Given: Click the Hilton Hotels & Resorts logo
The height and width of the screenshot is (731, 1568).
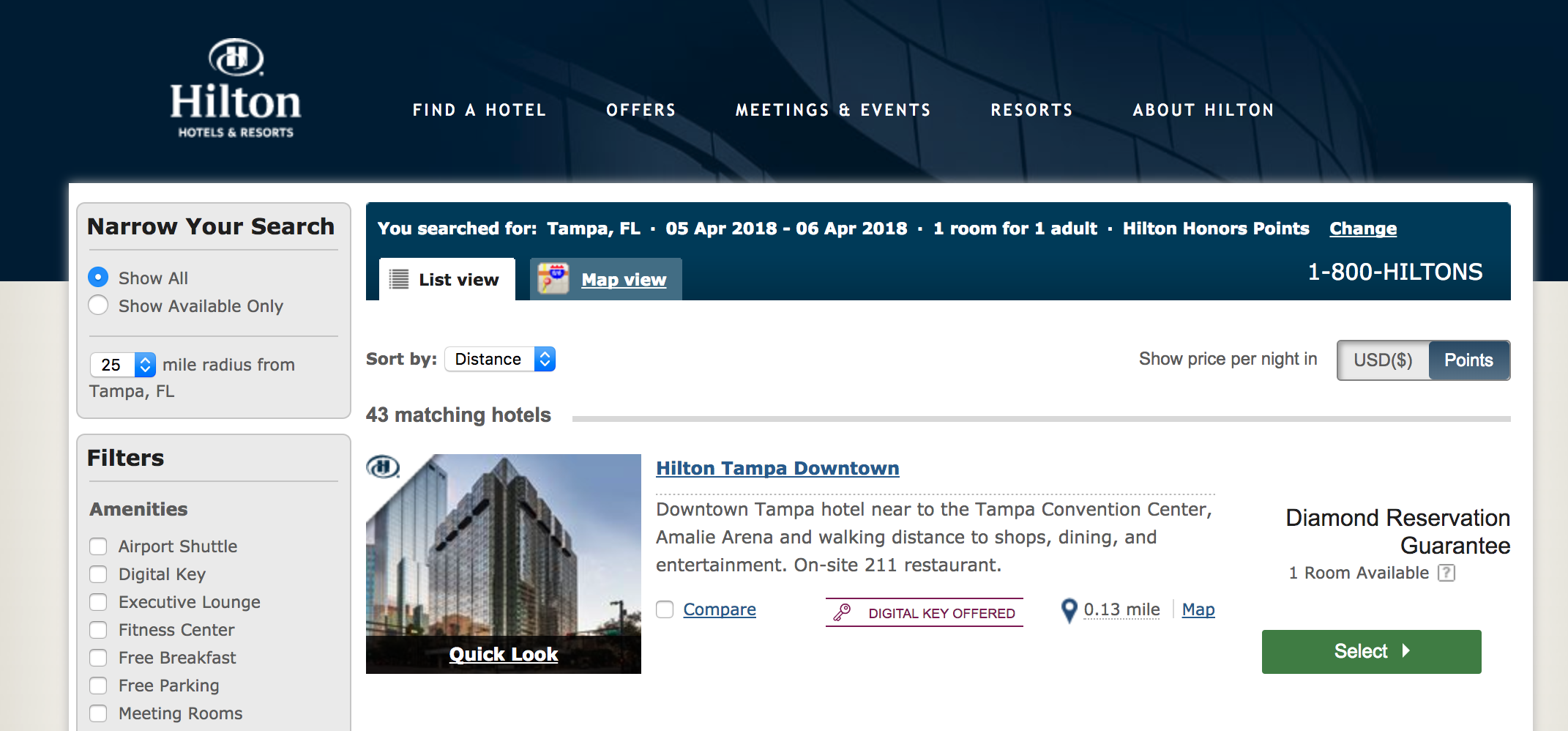Looking at the screenshot, I should tap(236, 89).
